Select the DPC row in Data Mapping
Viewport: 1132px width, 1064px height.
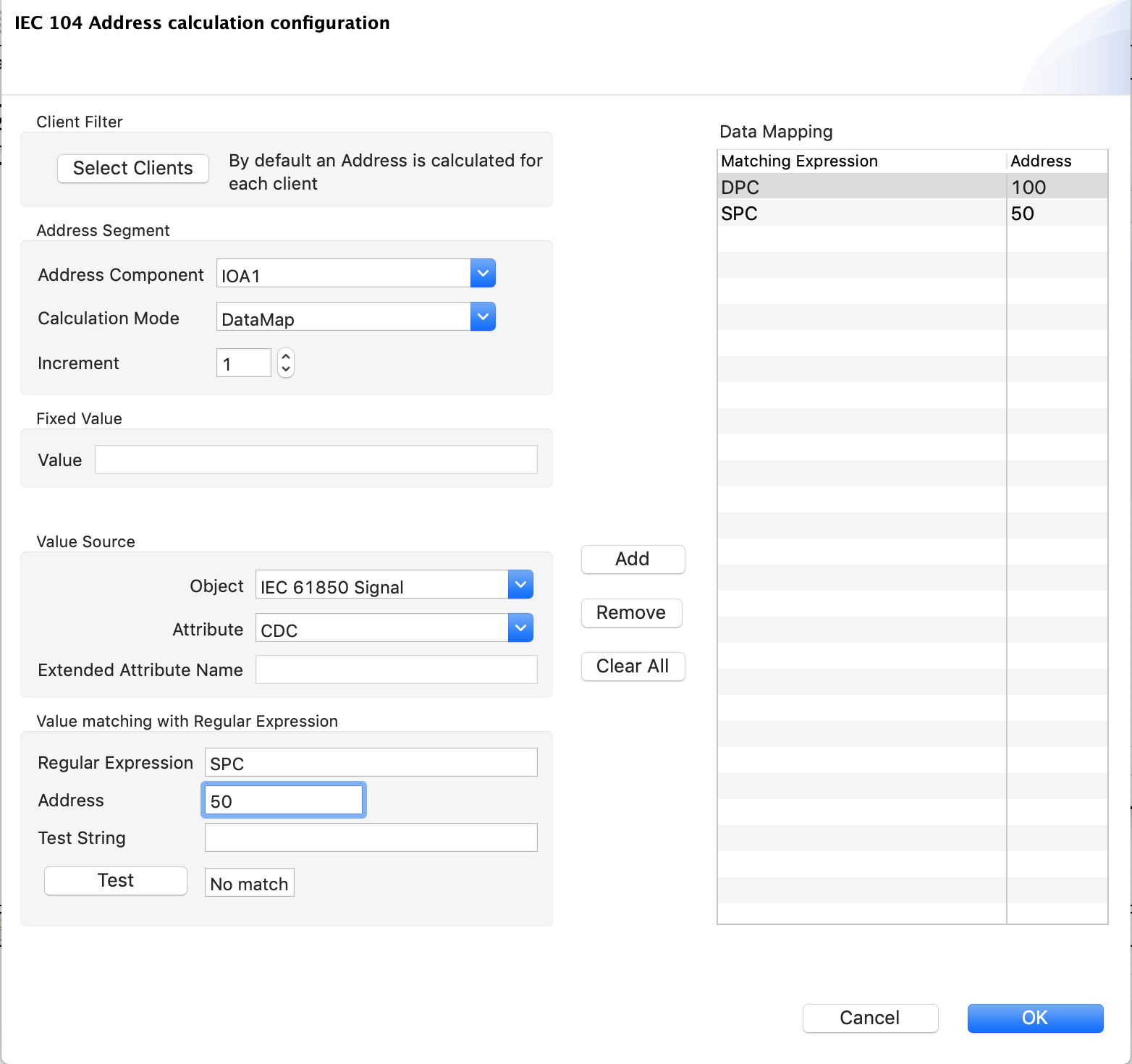(x=861, y=187)
